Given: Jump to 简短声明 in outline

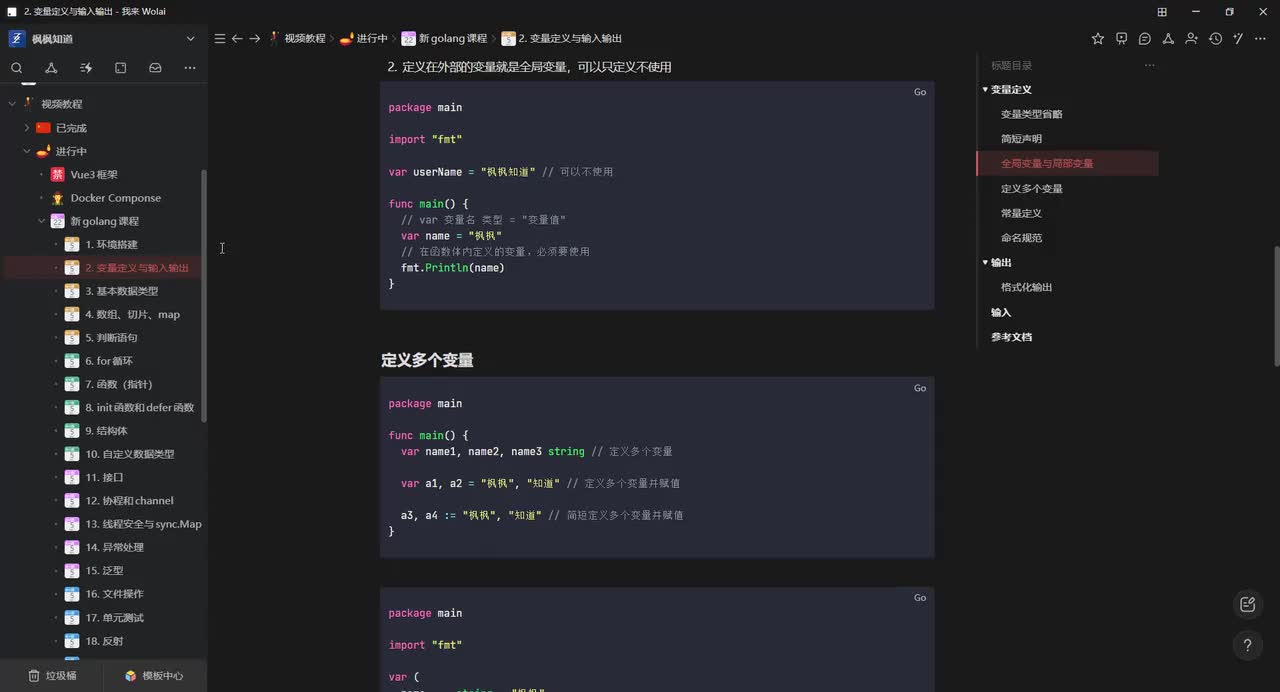Looking at the screenshot, I should click(1021, 139).
